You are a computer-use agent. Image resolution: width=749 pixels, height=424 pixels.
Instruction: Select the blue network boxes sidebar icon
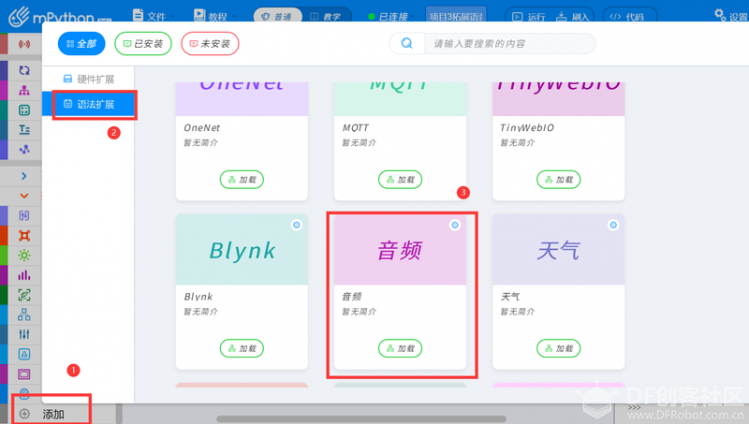[x=24, y=315]
